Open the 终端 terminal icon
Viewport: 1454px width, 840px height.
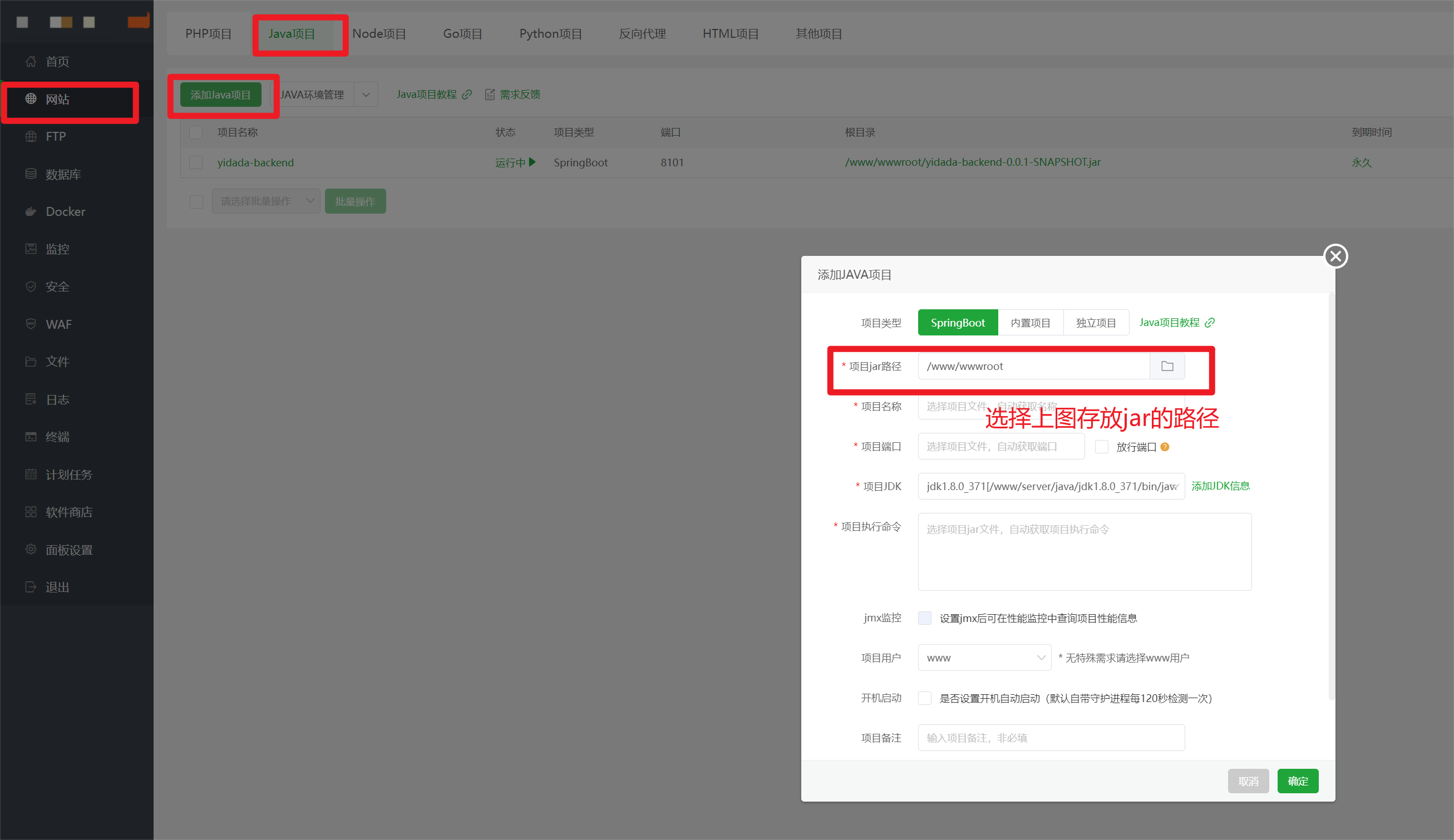tap(31, 437)
